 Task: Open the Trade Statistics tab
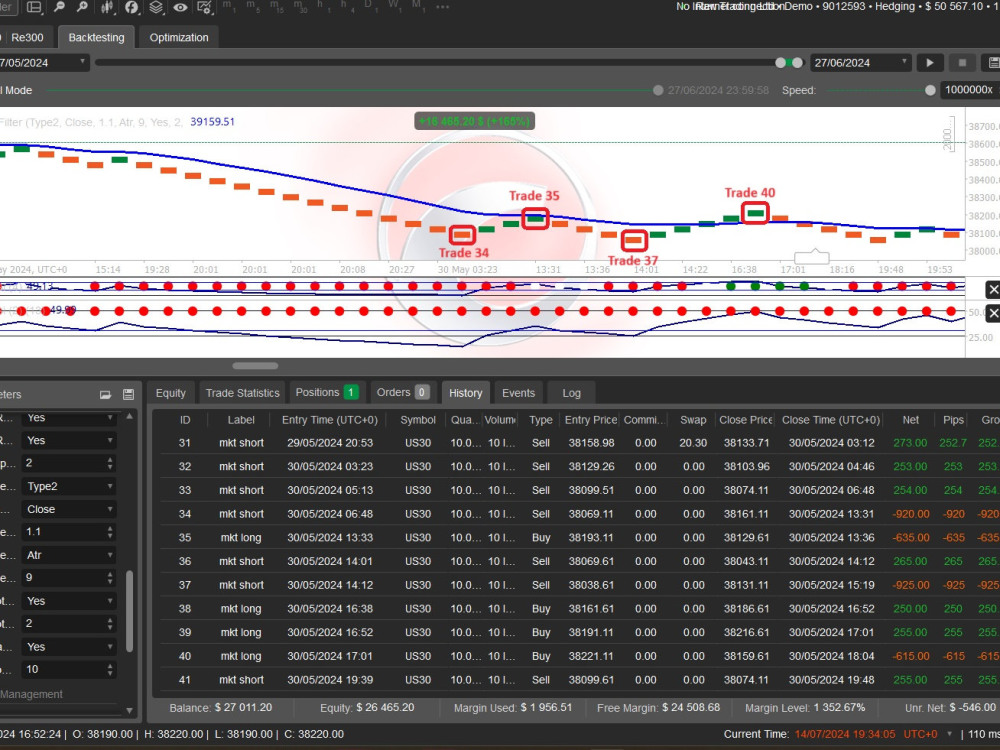(242, 393)
